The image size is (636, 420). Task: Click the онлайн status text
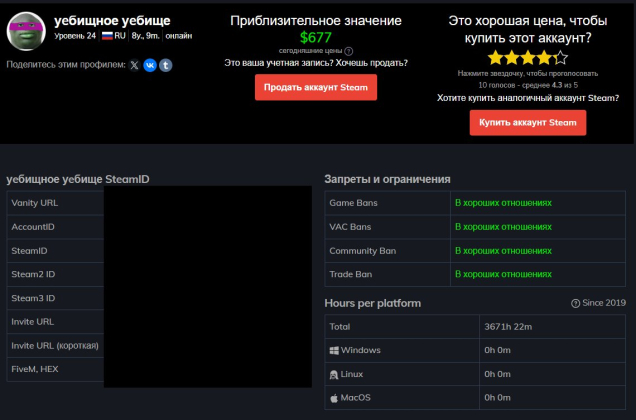point(179,36)
